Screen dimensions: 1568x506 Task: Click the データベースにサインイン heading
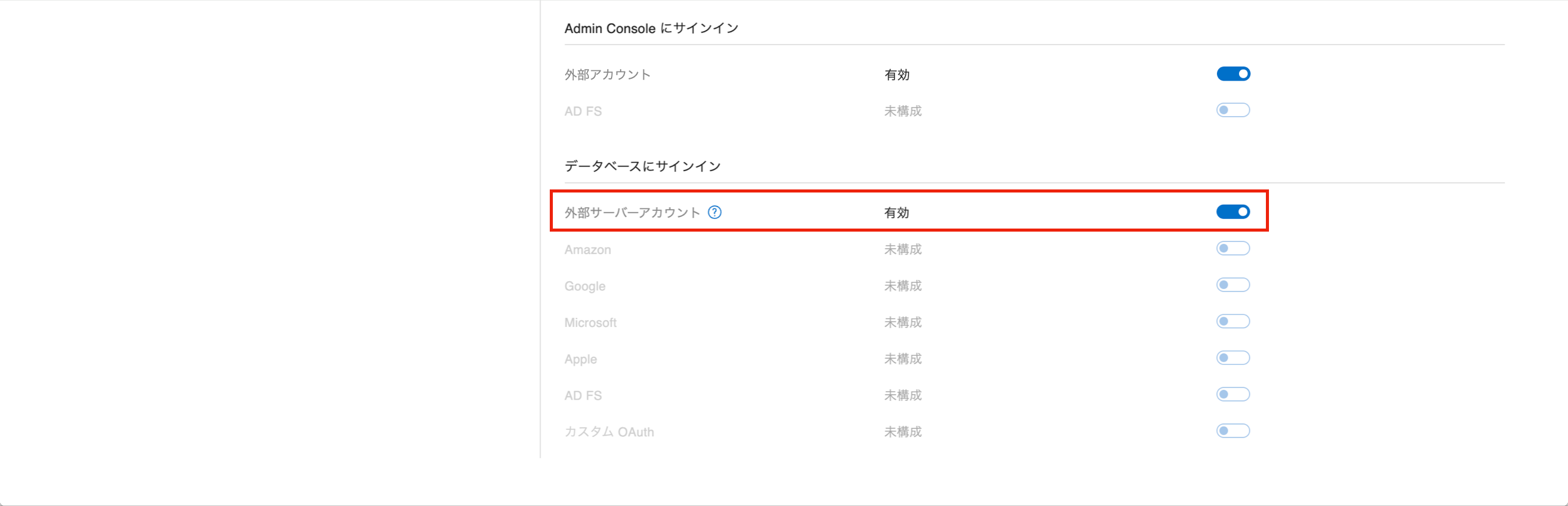643,165
